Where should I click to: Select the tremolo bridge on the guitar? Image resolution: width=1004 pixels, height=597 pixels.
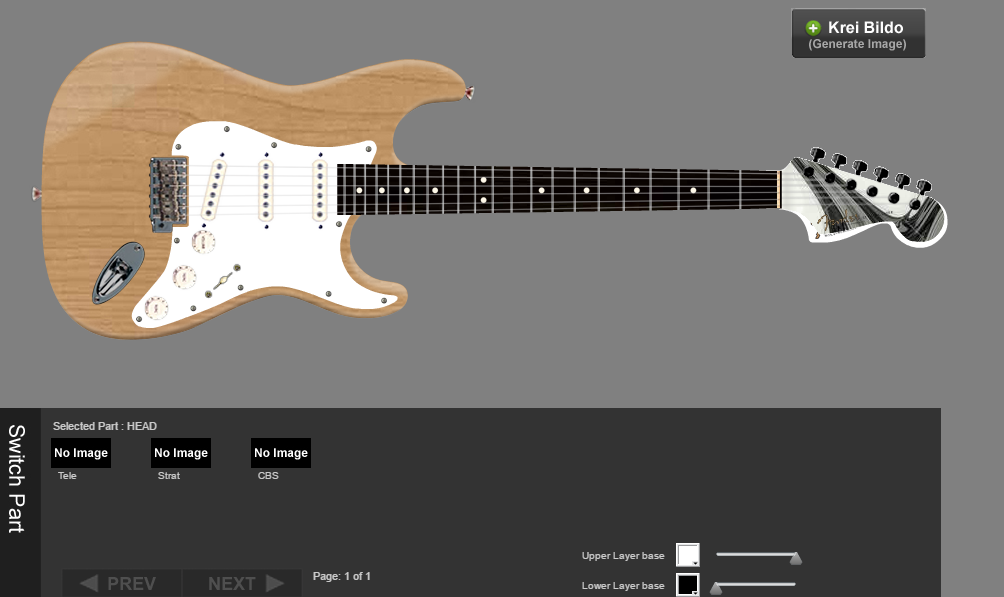[x=168, y=192]
